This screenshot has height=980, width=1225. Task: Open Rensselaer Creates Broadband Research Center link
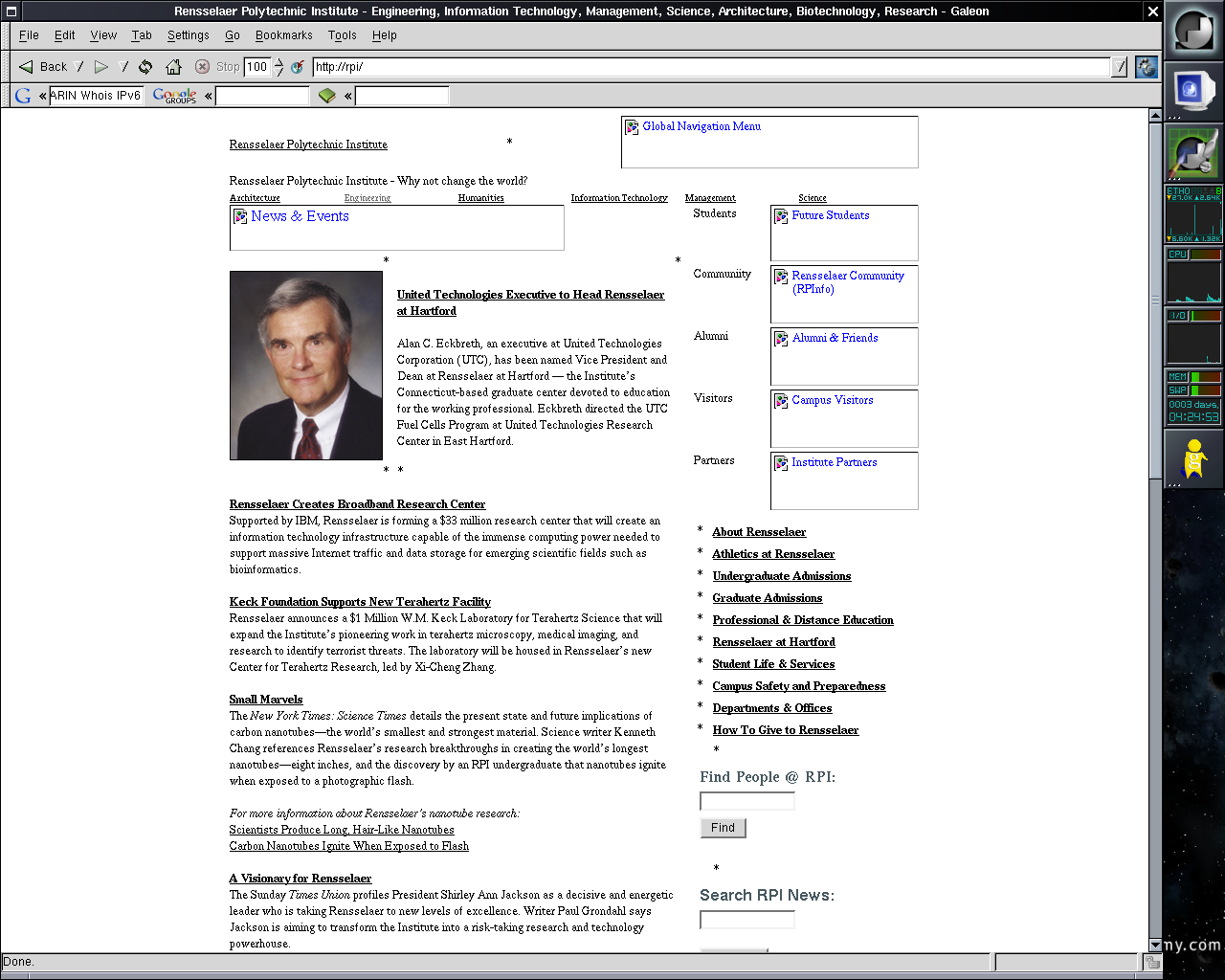coord(357,504)
